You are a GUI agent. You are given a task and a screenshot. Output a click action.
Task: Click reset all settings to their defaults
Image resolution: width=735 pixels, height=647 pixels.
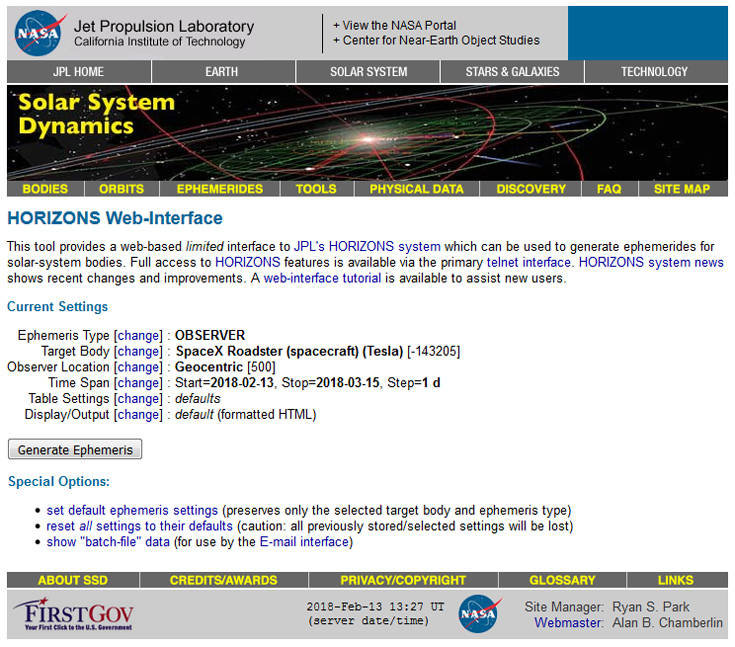point(139,526)
